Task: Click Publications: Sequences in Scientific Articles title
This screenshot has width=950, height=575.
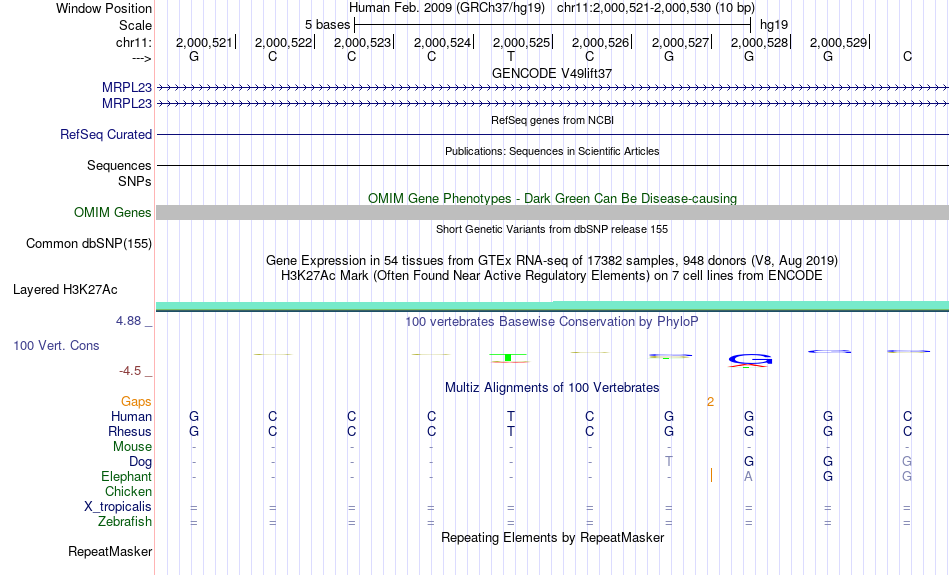Action: [x=552, y=151]
